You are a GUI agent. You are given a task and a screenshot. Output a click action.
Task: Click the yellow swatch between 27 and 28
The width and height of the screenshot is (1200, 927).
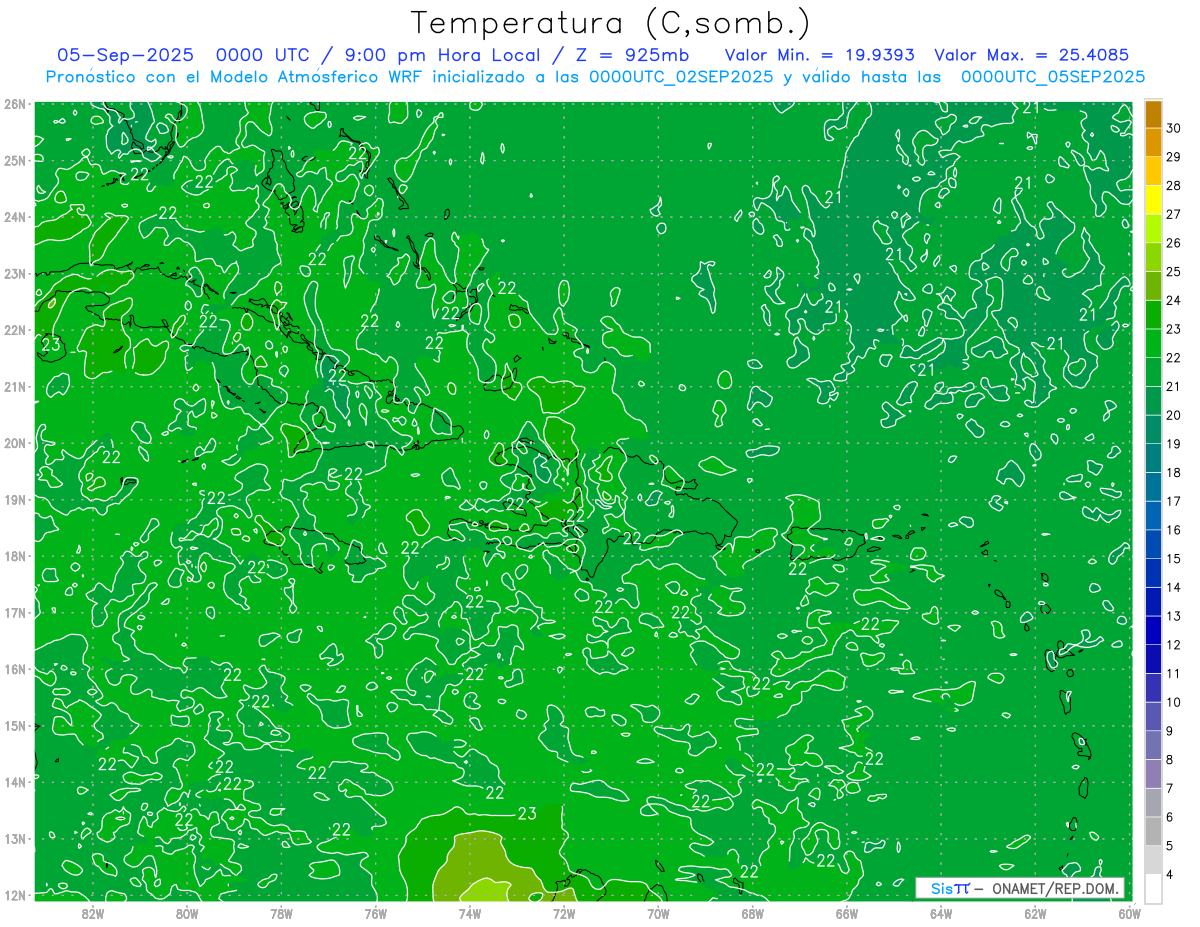[x=1153, y=200]
